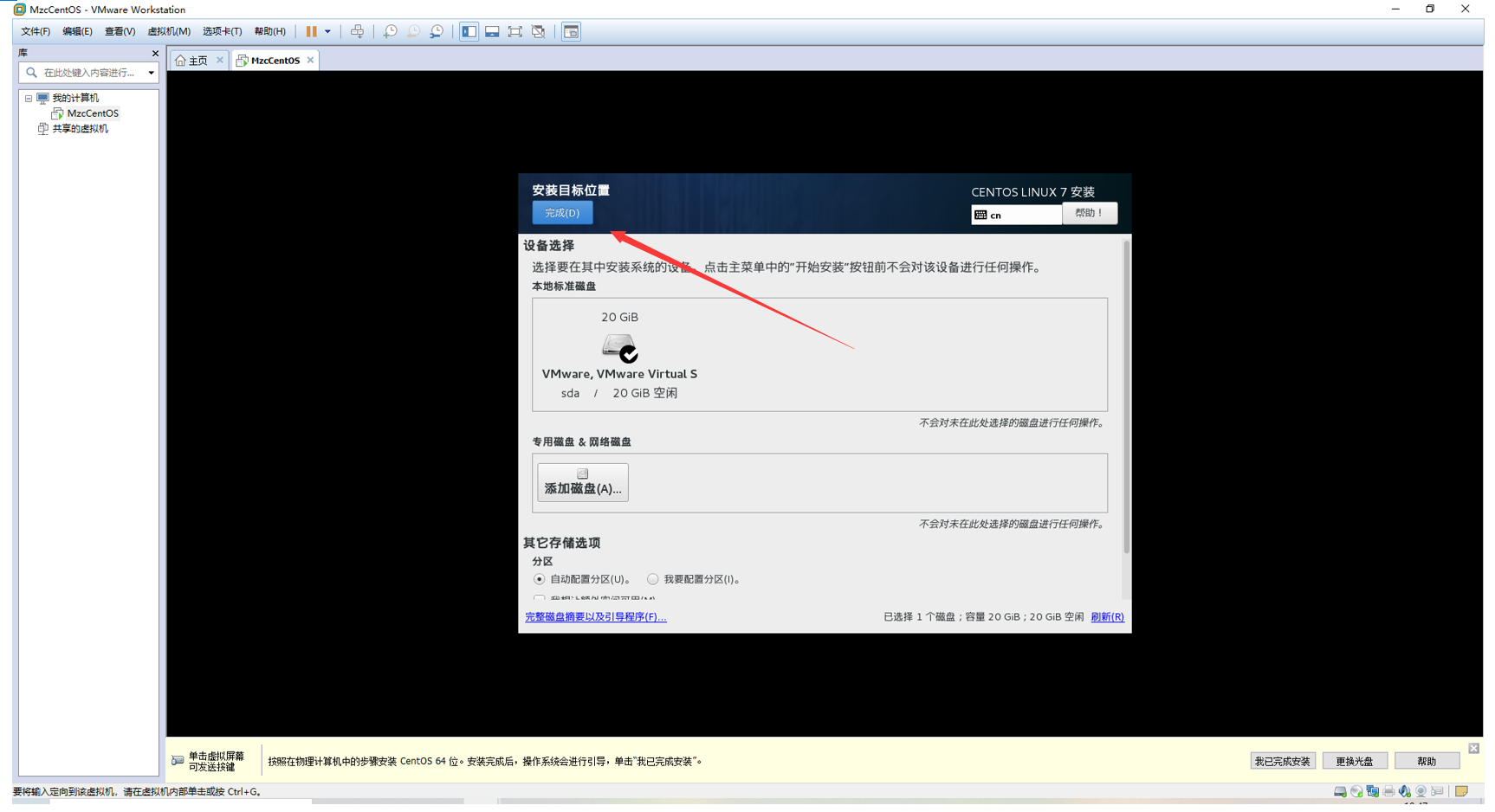Toggle the console view icon in toolbar
The height and width of the screenshot is (812, 1495).
pyautogui.click(x=571, y=31)
